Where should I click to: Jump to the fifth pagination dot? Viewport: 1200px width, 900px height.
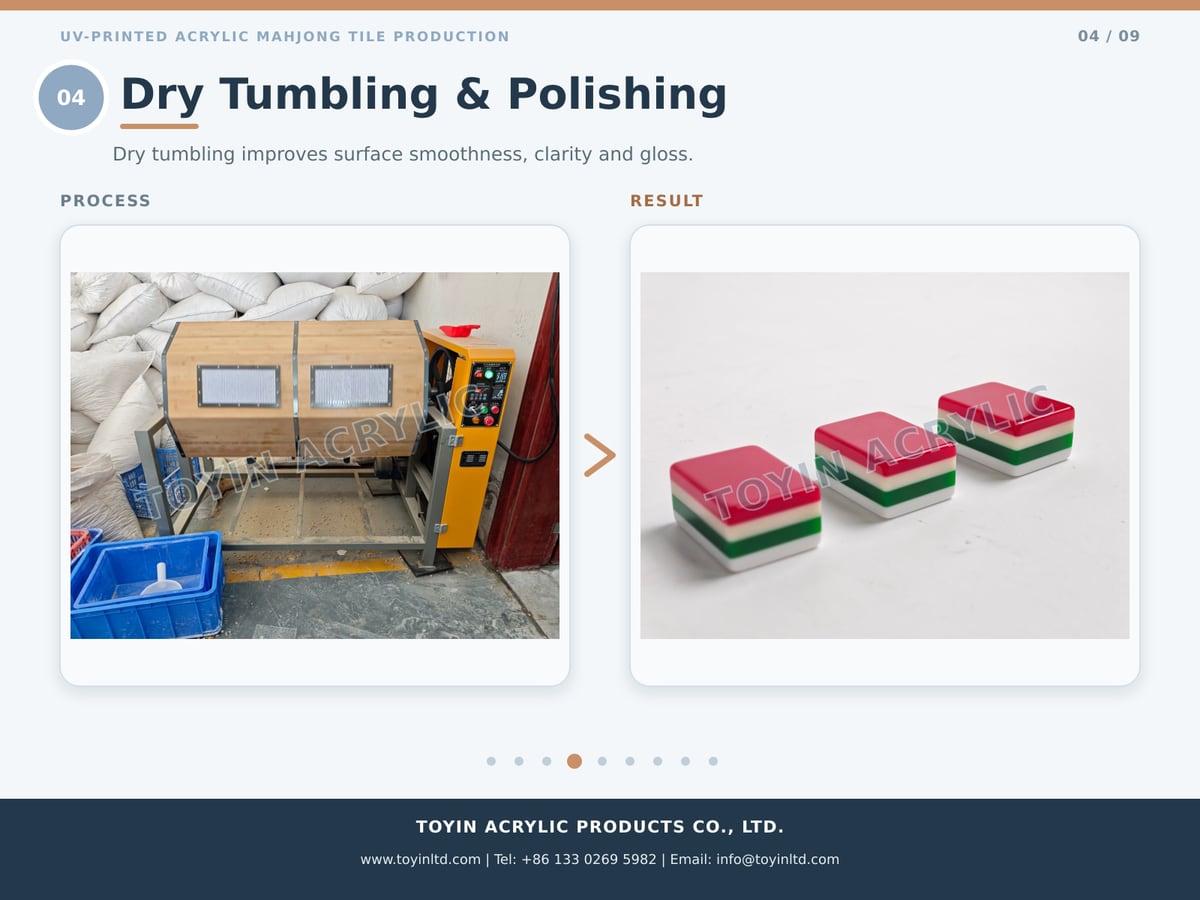[x=602, y=761]
